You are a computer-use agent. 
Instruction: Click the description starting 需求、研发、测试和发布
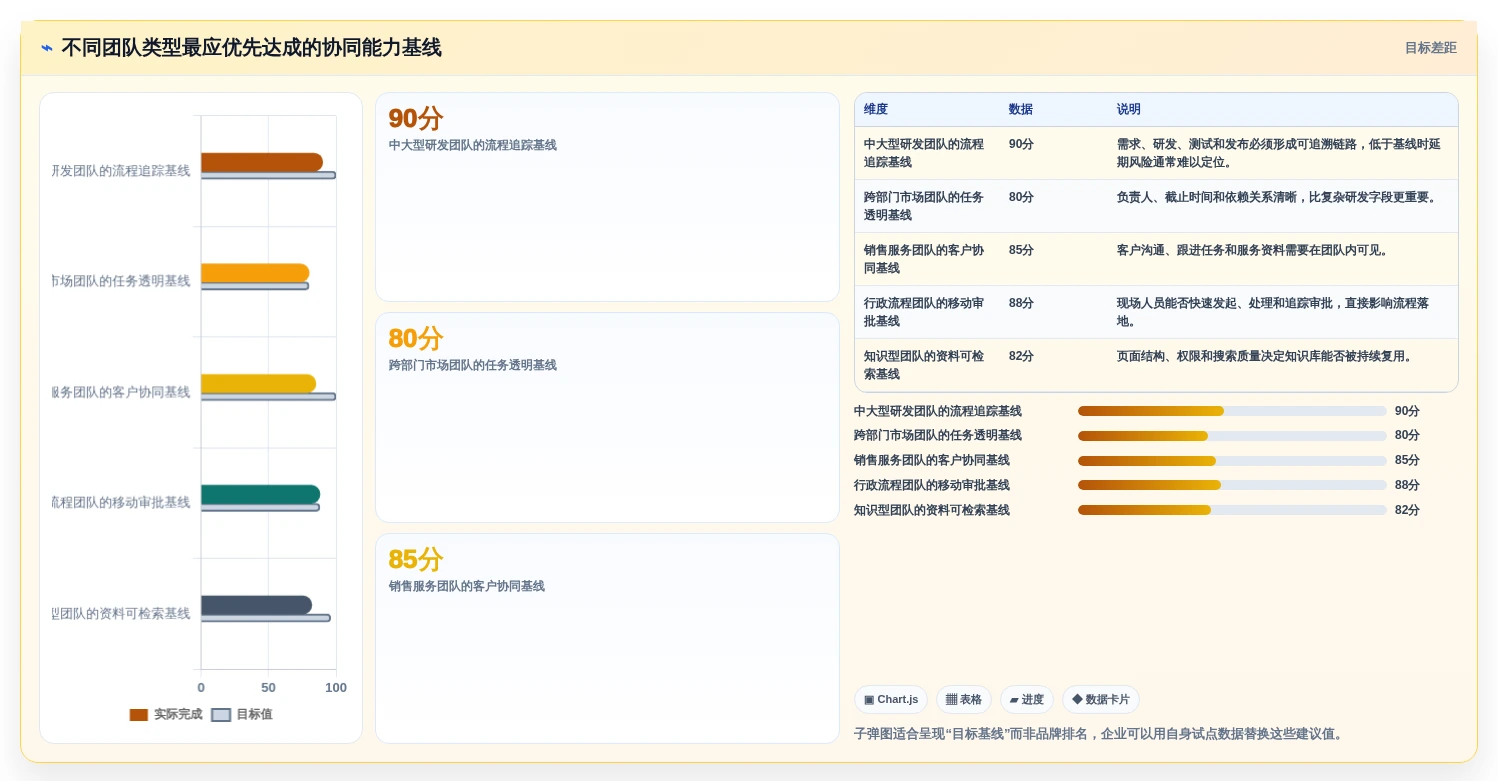tap(1279, 153)
